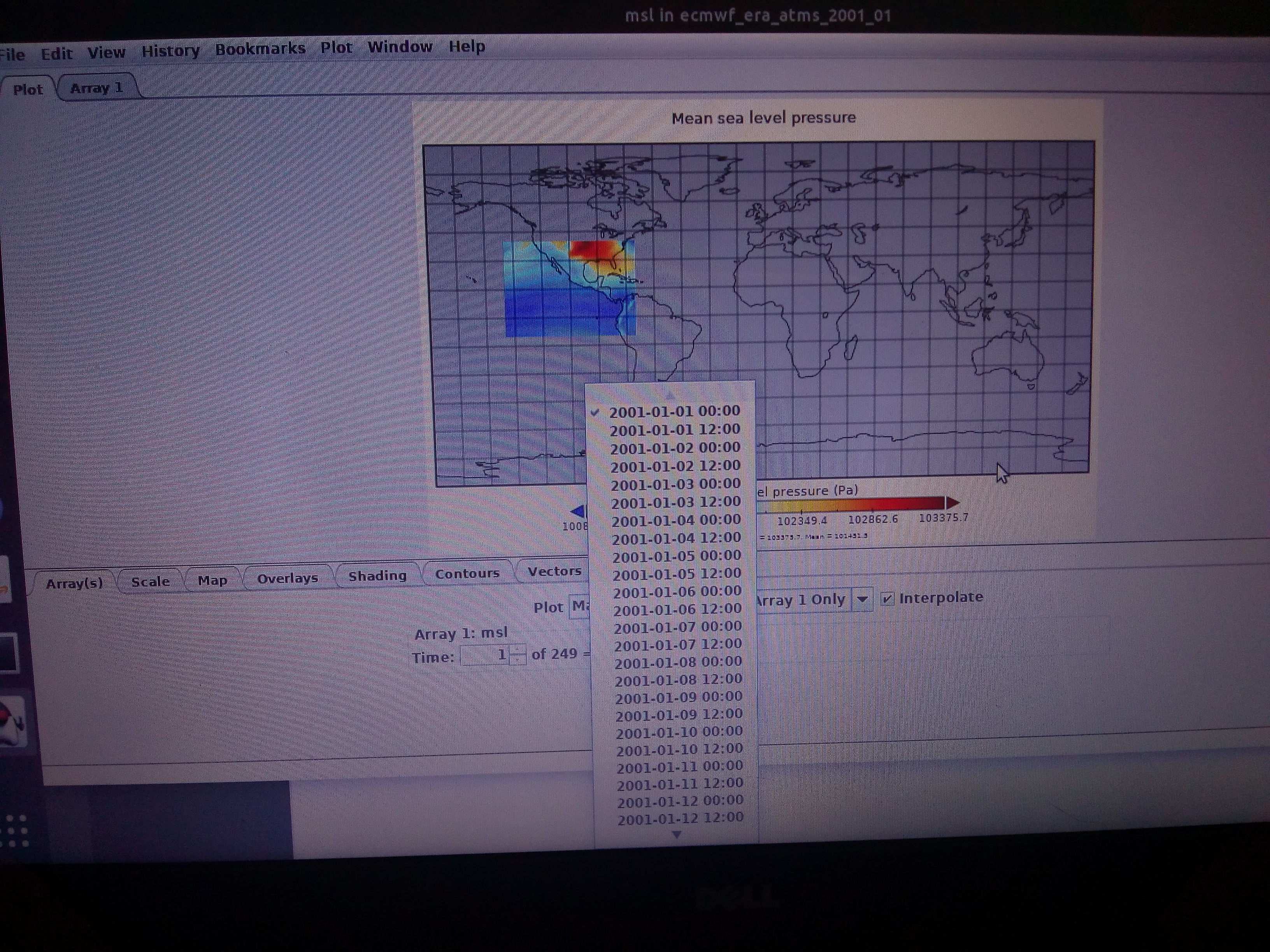Open the Contours settings tab

click(x=467, y=574)
